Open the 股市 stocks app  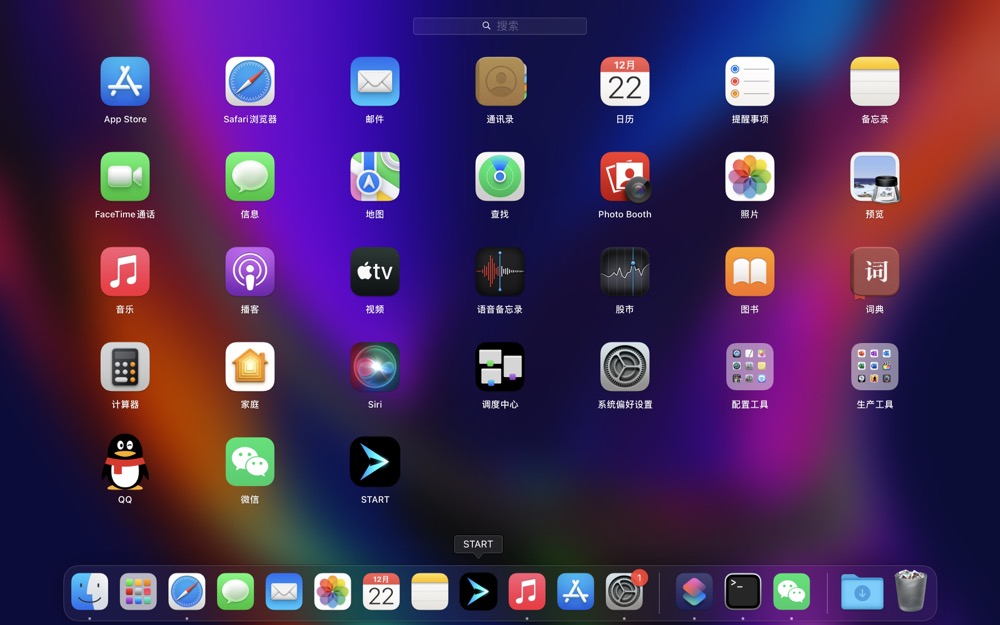[625, 272]
